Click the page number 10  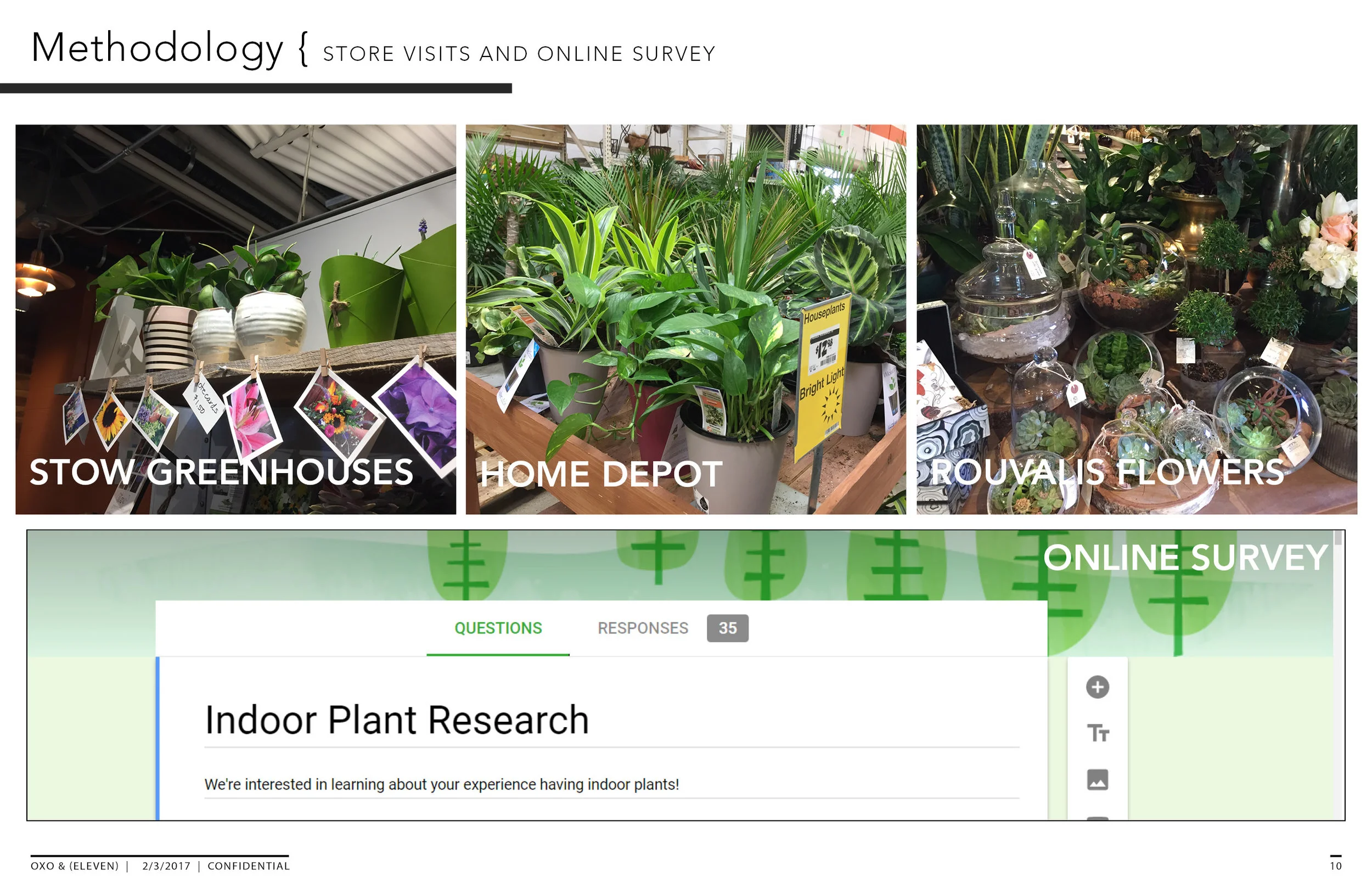coord(1336,866)
